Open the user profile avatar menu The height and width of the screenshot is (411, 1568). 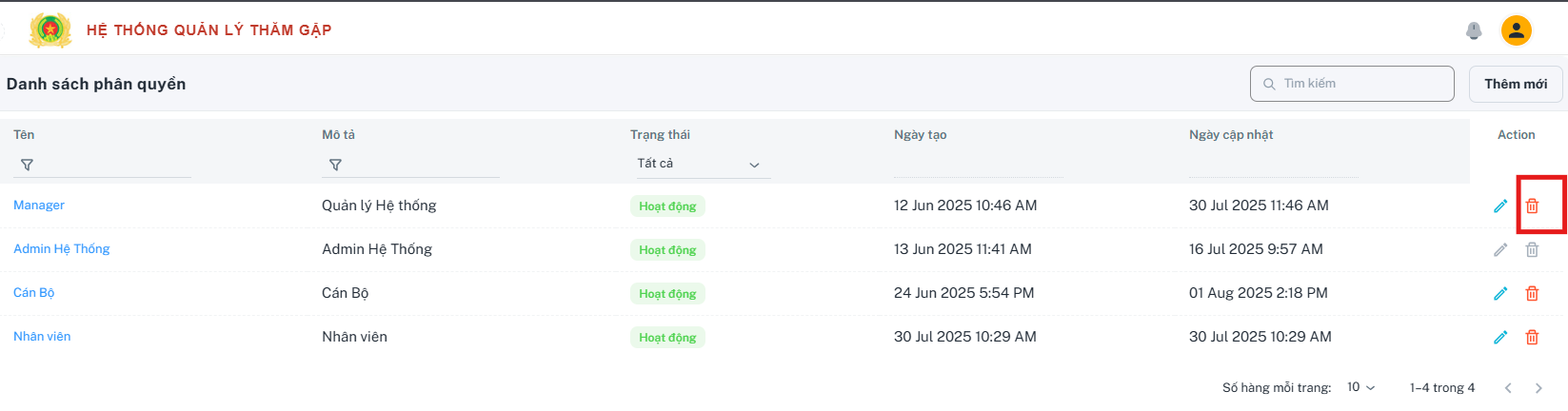(1517, 30)
